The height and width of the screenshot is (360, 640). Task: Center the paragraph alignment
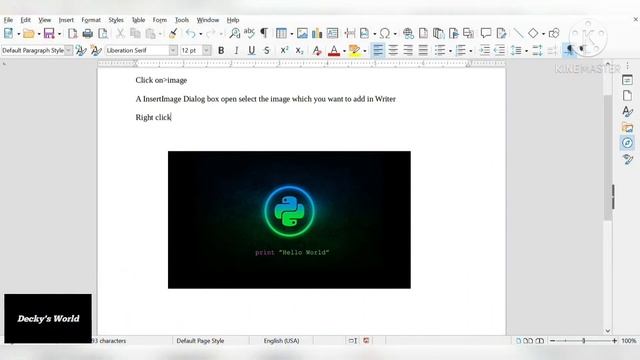(393, 50)
